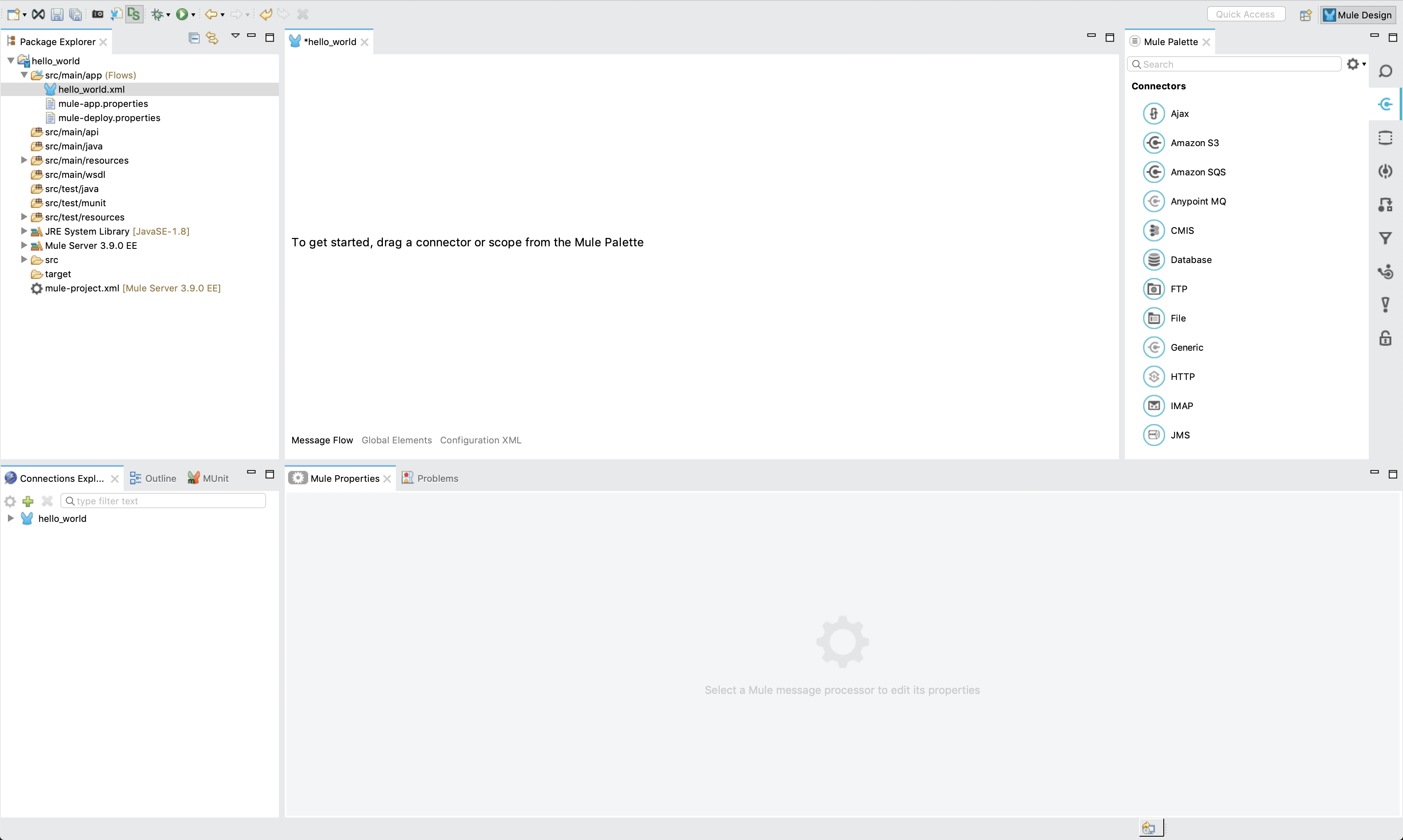The width and height of the screenshot is (1403, 840).
Task: Click the Save All icon
Action: (75, 14)
